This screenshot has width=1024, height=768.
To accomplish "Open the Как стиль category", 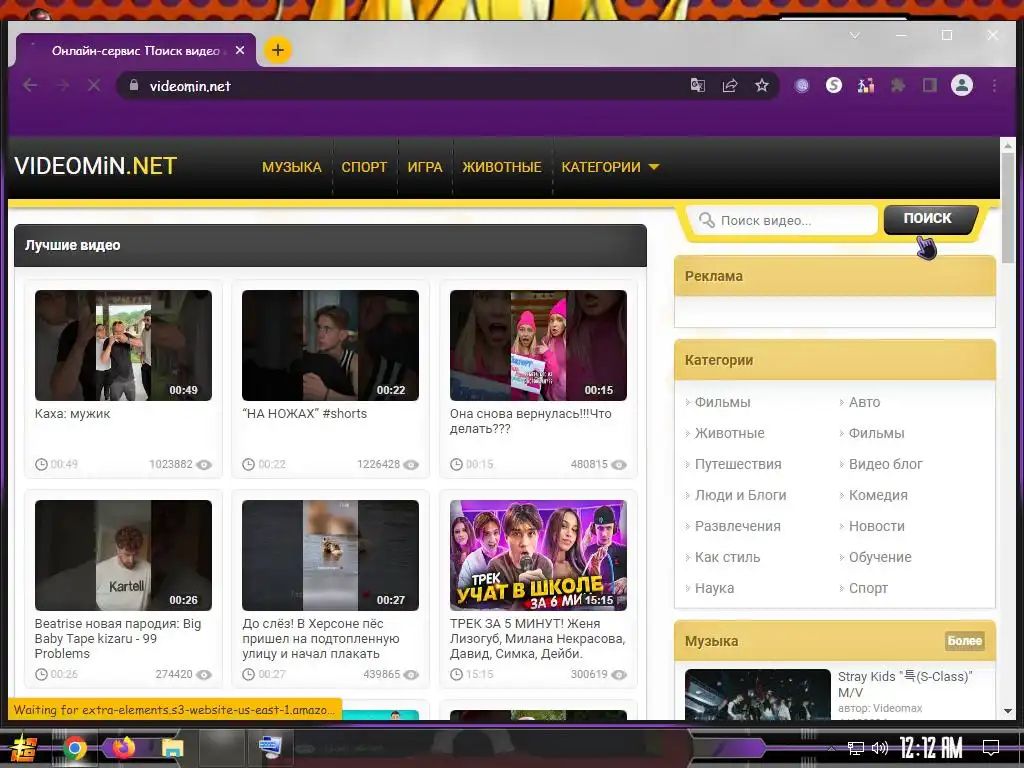I will (x=728, y=557).
